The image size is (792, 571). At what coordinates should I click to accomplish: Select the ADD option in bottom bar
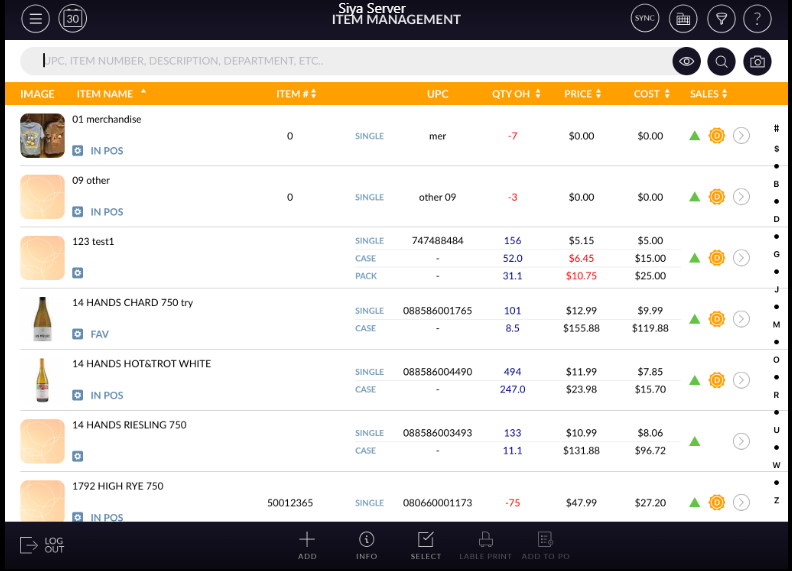(307, 545)
